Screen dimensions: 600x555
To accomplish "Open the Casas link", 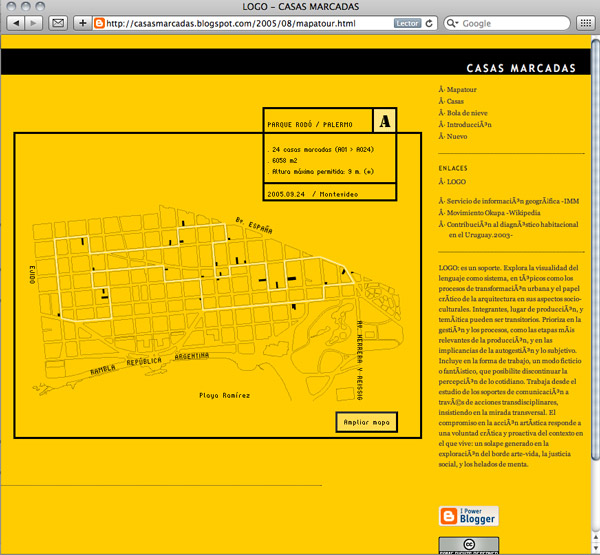I will (455, 101).
